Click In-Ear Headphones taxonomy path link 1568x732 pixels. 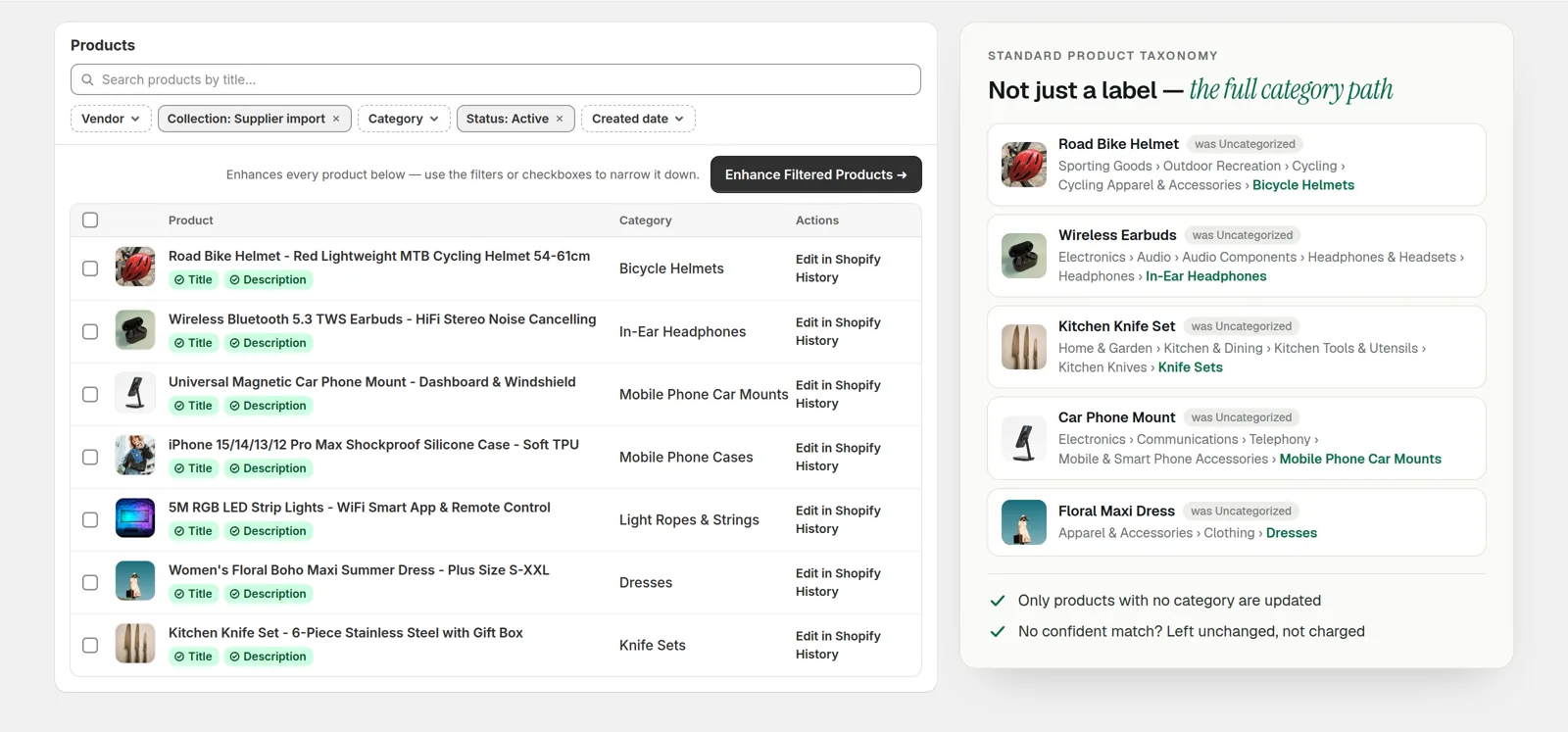coord(1206,276)
